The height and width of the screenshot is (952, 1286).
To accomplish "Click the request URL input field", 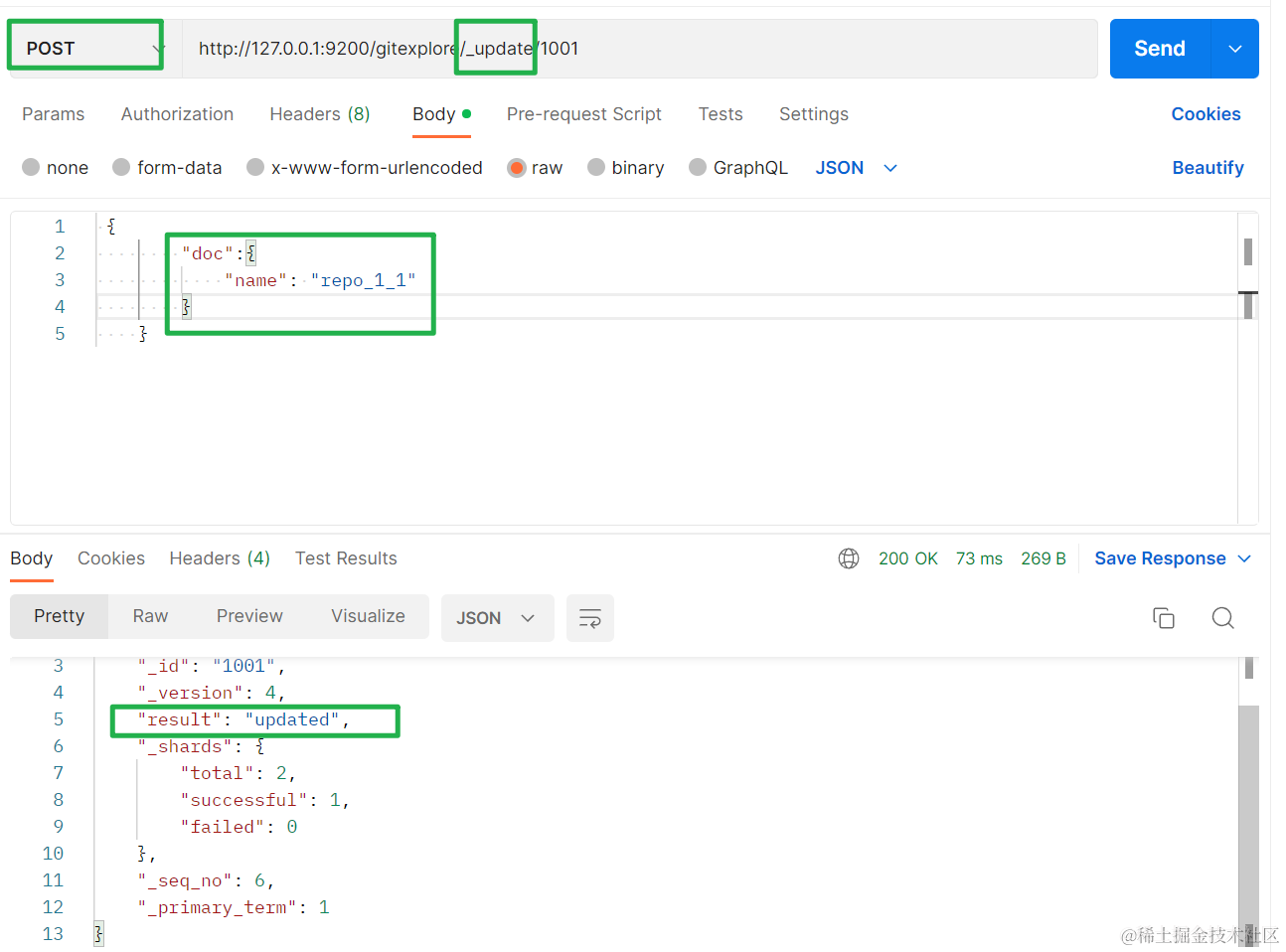I will [x=640, y=49].
